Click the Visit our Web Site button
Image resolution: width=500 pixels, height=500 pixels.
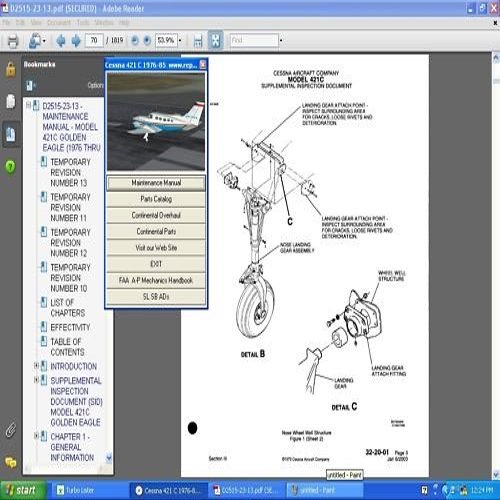click(x=156, y=248)
